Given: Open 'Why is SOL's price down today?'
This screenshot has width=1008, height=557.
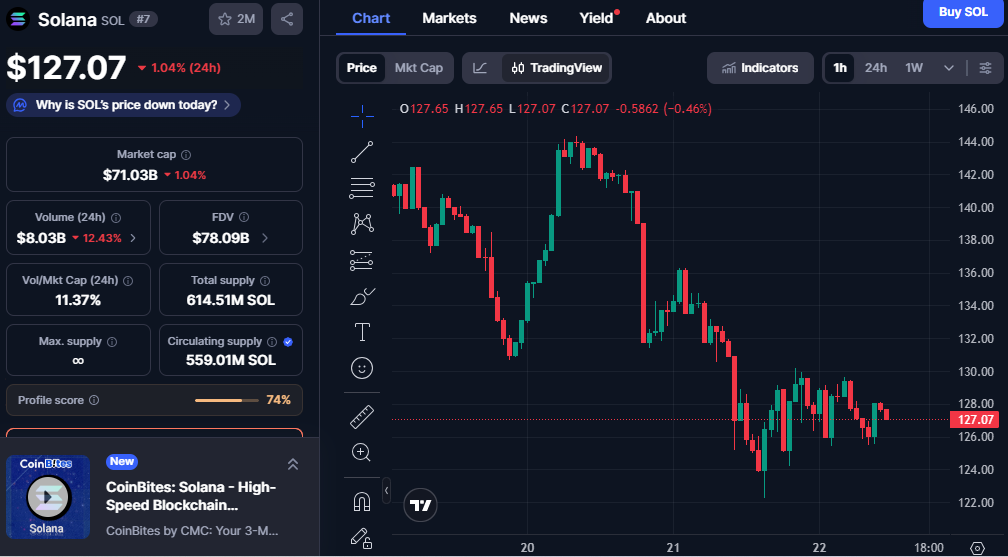Looking at the screenshot, I should pyautogui.click(x=124, y=104).
